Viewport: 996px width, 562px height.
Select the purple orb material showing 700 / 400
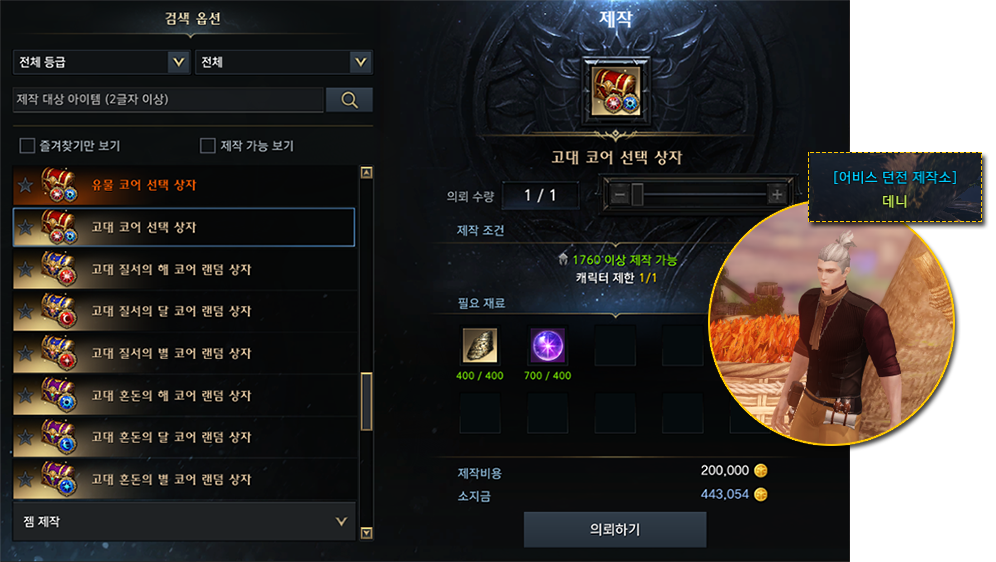tap(547, 345)
